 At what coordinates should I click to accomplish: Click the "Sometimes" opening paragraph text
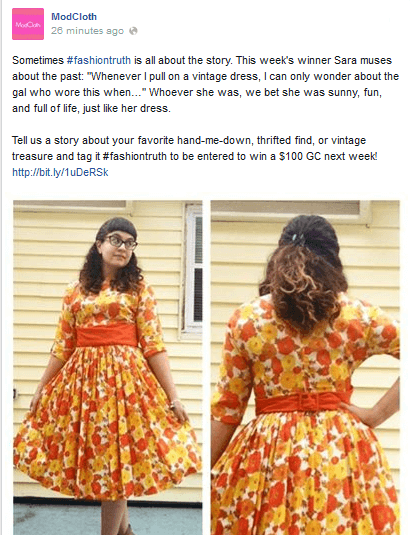205,84
